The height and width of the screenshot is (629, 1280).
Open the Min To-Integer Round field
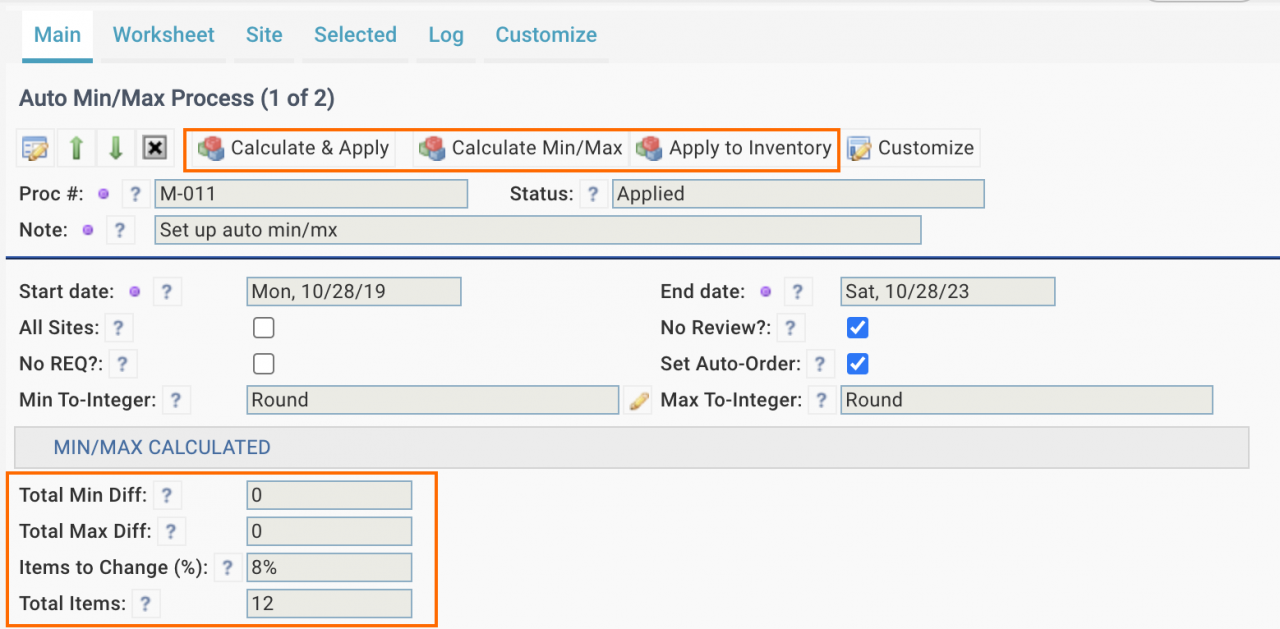[432, 400]
